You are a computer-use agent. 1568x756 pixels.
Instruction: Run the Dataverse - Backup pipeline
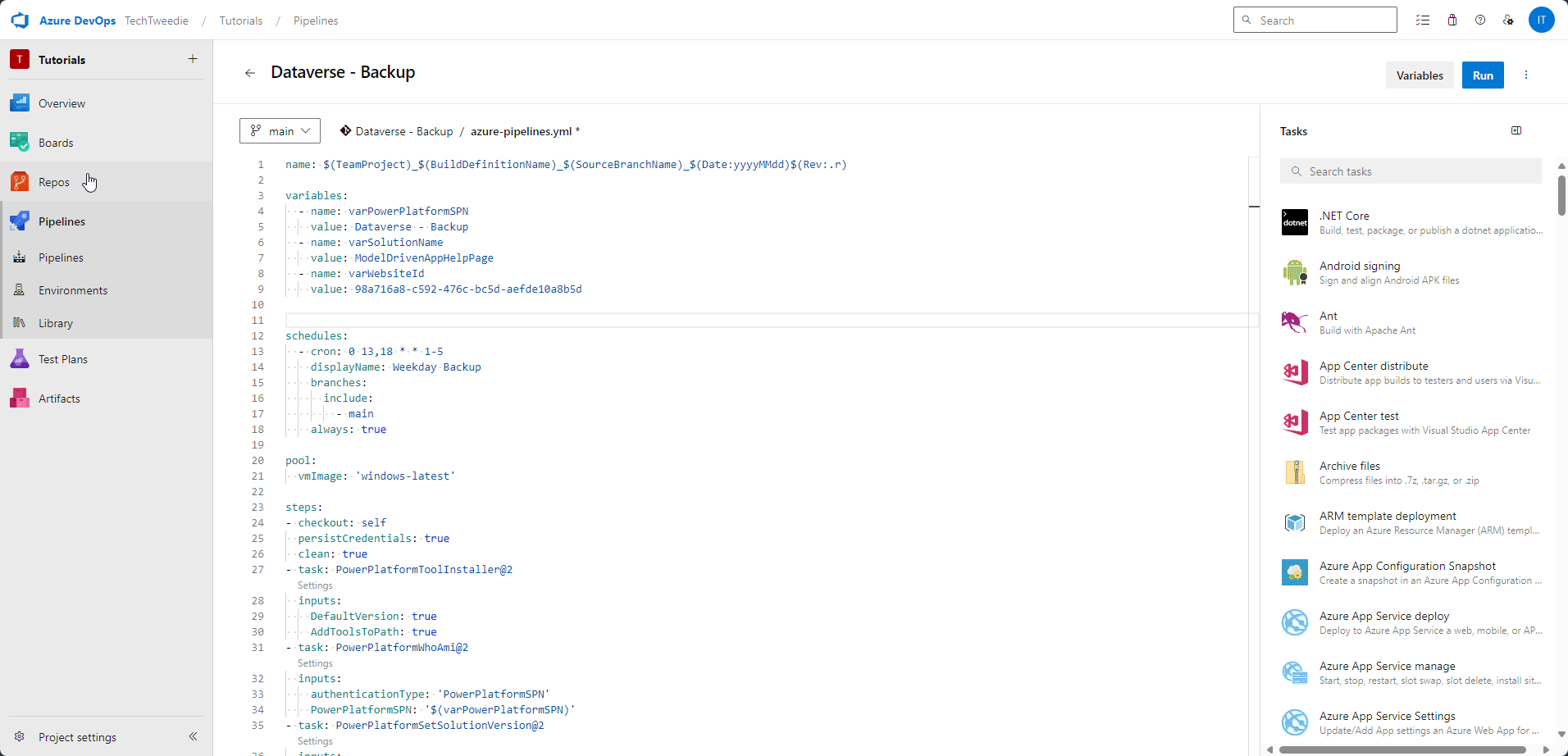(1483, 75)
